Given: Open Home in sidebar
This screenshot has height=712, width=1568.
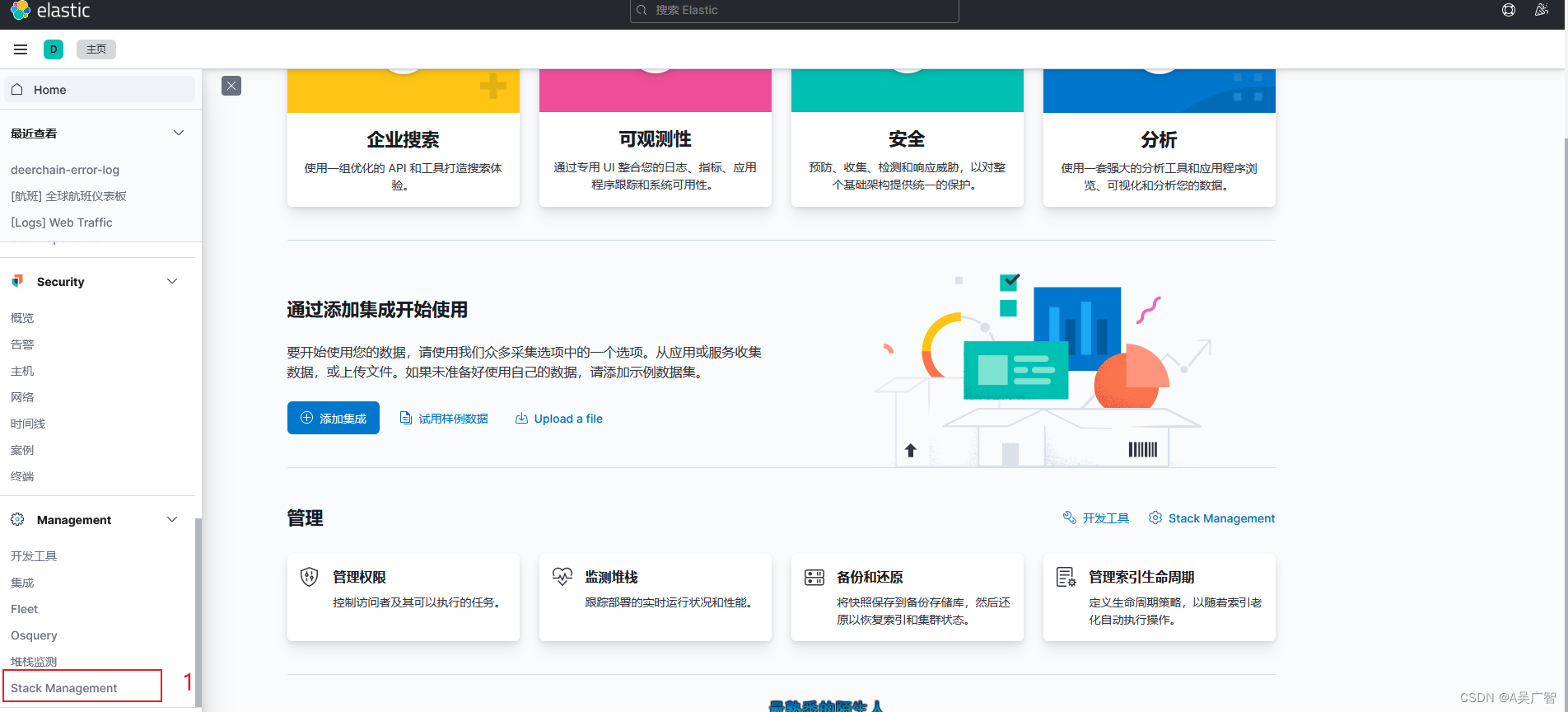Looking at the screenshot, I should 100,89.
